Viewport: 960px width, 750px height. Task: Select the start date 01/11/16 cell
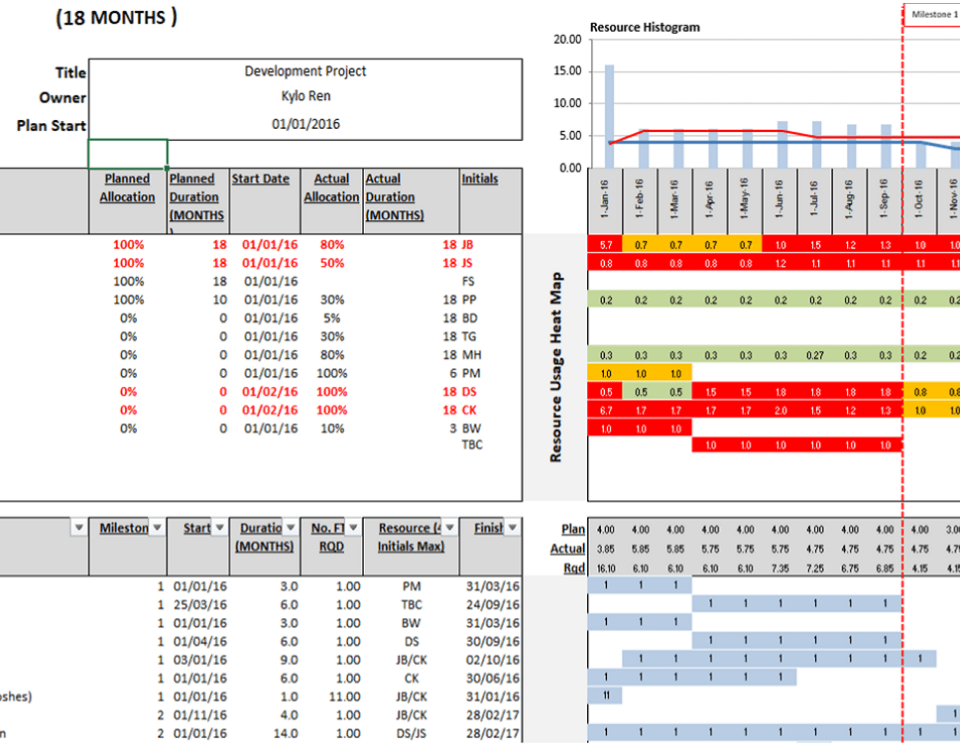(199, 715)
